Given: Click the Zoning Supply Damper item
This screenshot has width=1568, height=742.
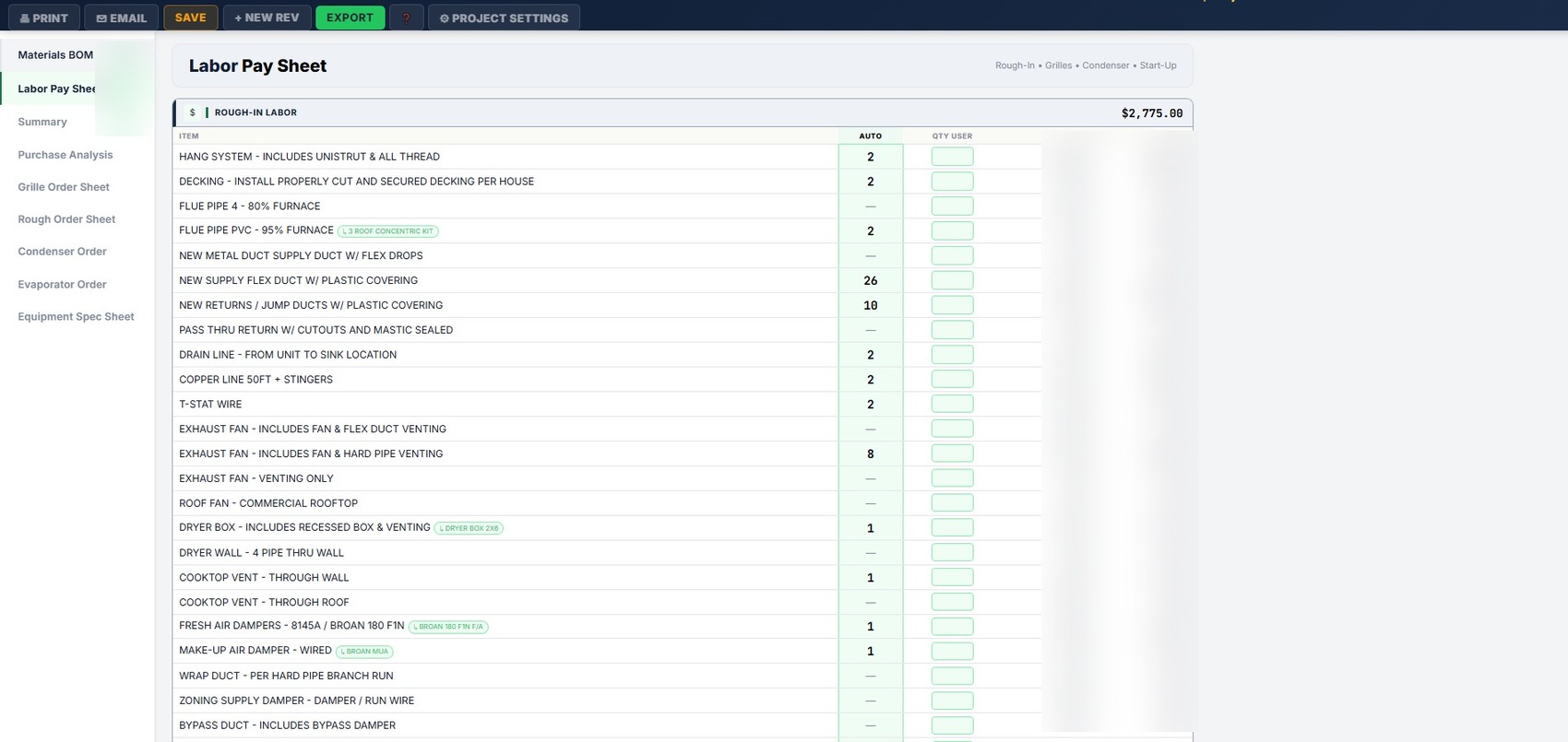Looking at the screenshot, I should [x=296, y=701].
